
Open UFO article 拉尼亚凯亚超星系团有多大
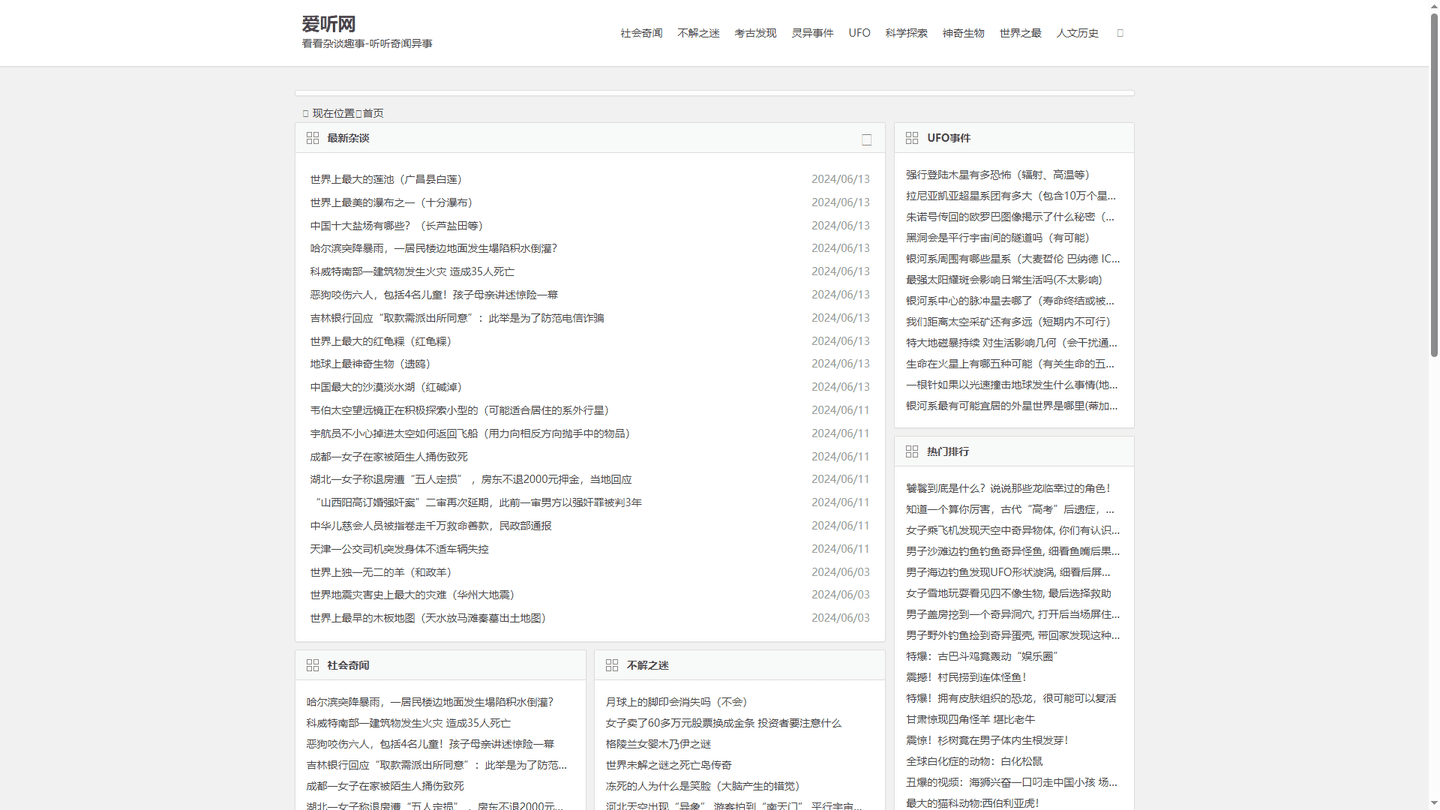(x=1011, y=196)
